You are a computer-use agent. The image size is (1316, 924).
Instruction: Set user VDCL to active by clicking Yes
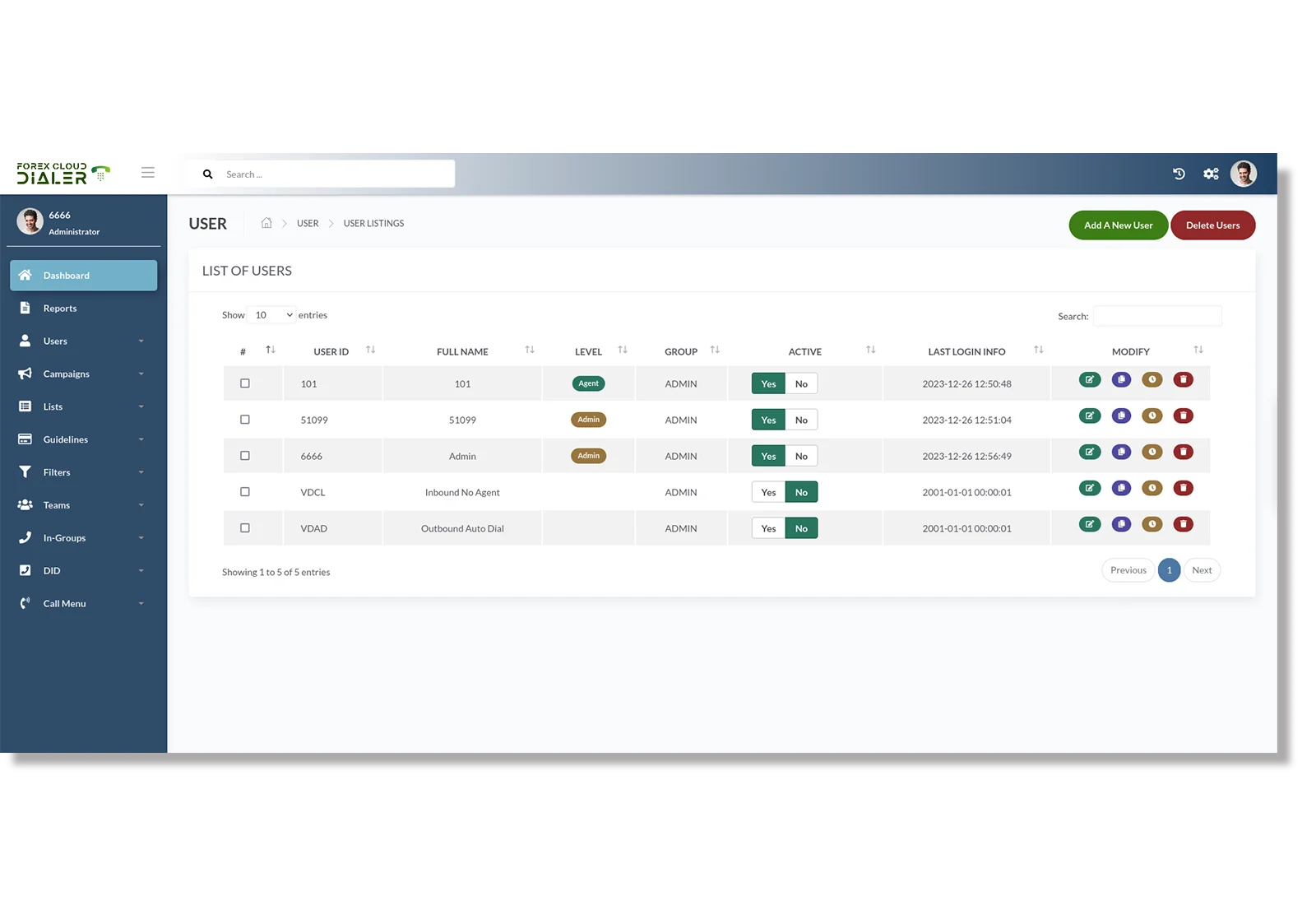pyautogui.click(x=767, y=491)
